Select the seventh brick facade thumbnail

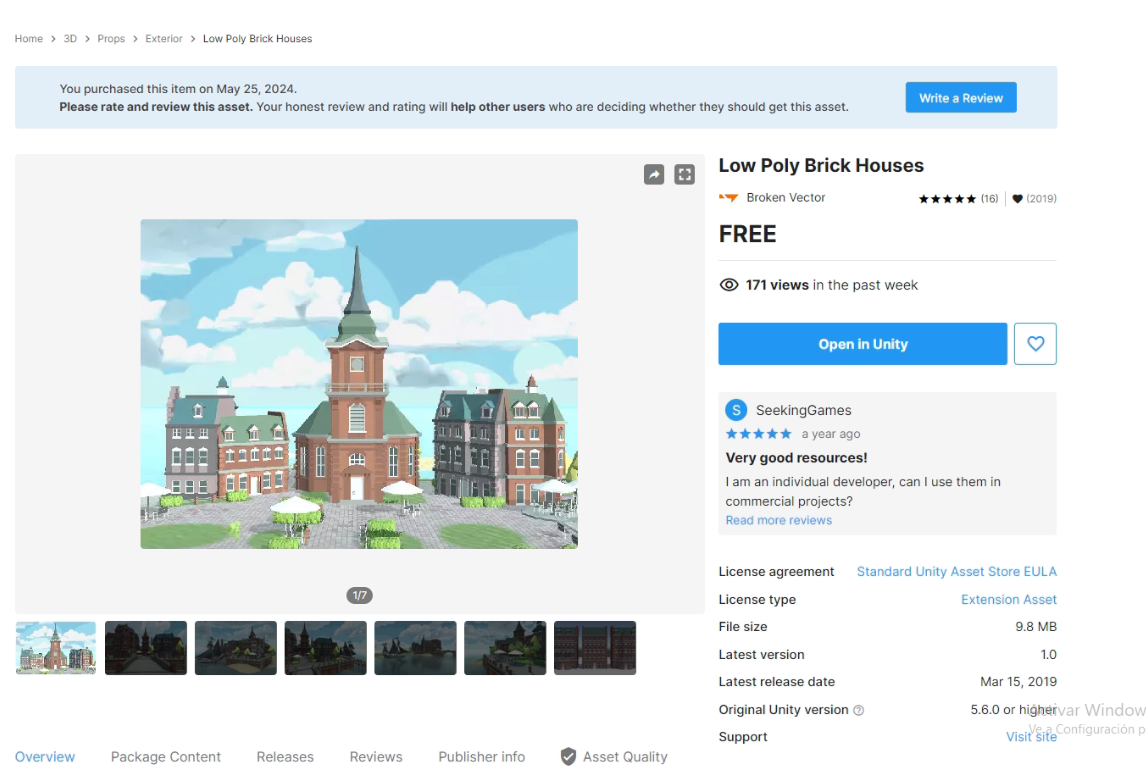[x=595, y=648]
